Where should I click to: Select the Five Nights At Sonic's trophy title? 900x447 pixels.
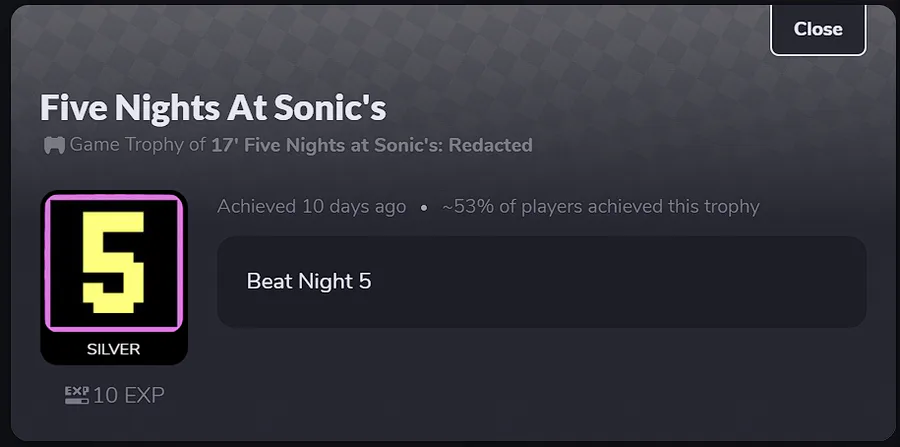coord(212,107)
